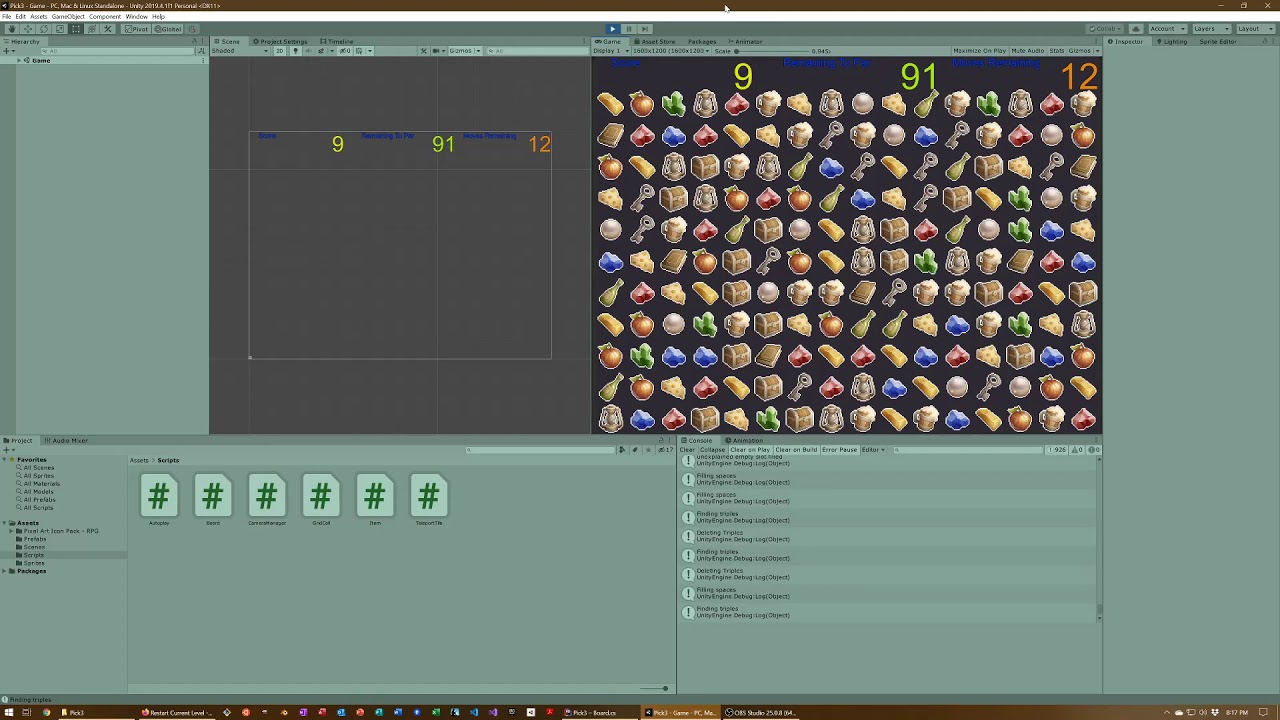Screen dimensions: 1280x720
Task: Adjust the Game view Scale slider
Action: tap(774, 50)
